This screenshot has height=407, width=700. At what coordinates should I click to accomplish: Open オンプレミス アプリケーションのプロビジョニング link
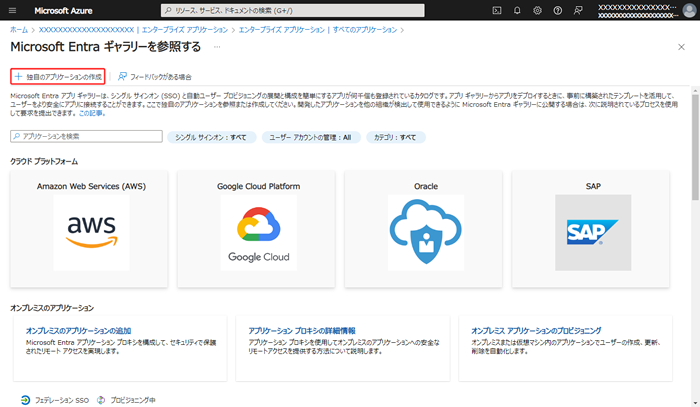(x=536, y=331)
